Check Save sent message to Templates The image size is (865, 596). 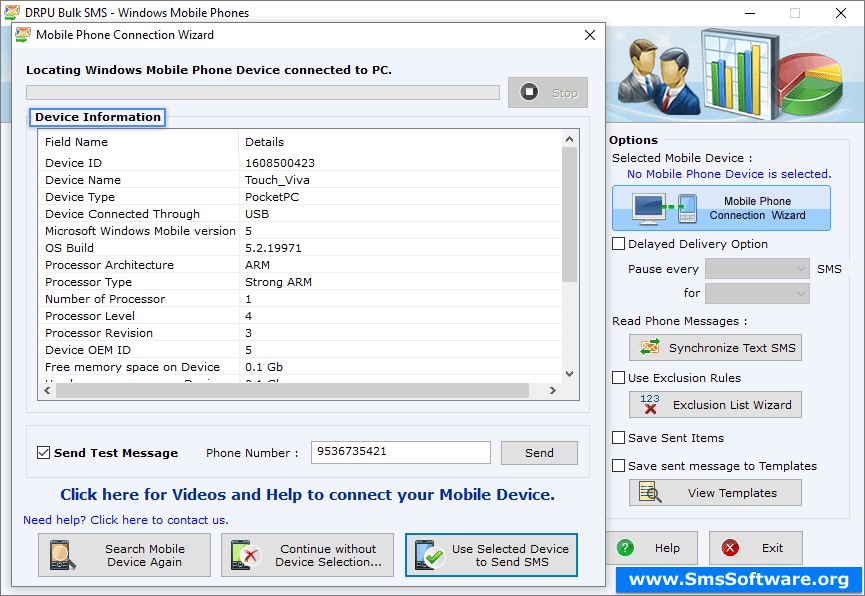coord(618,466)
